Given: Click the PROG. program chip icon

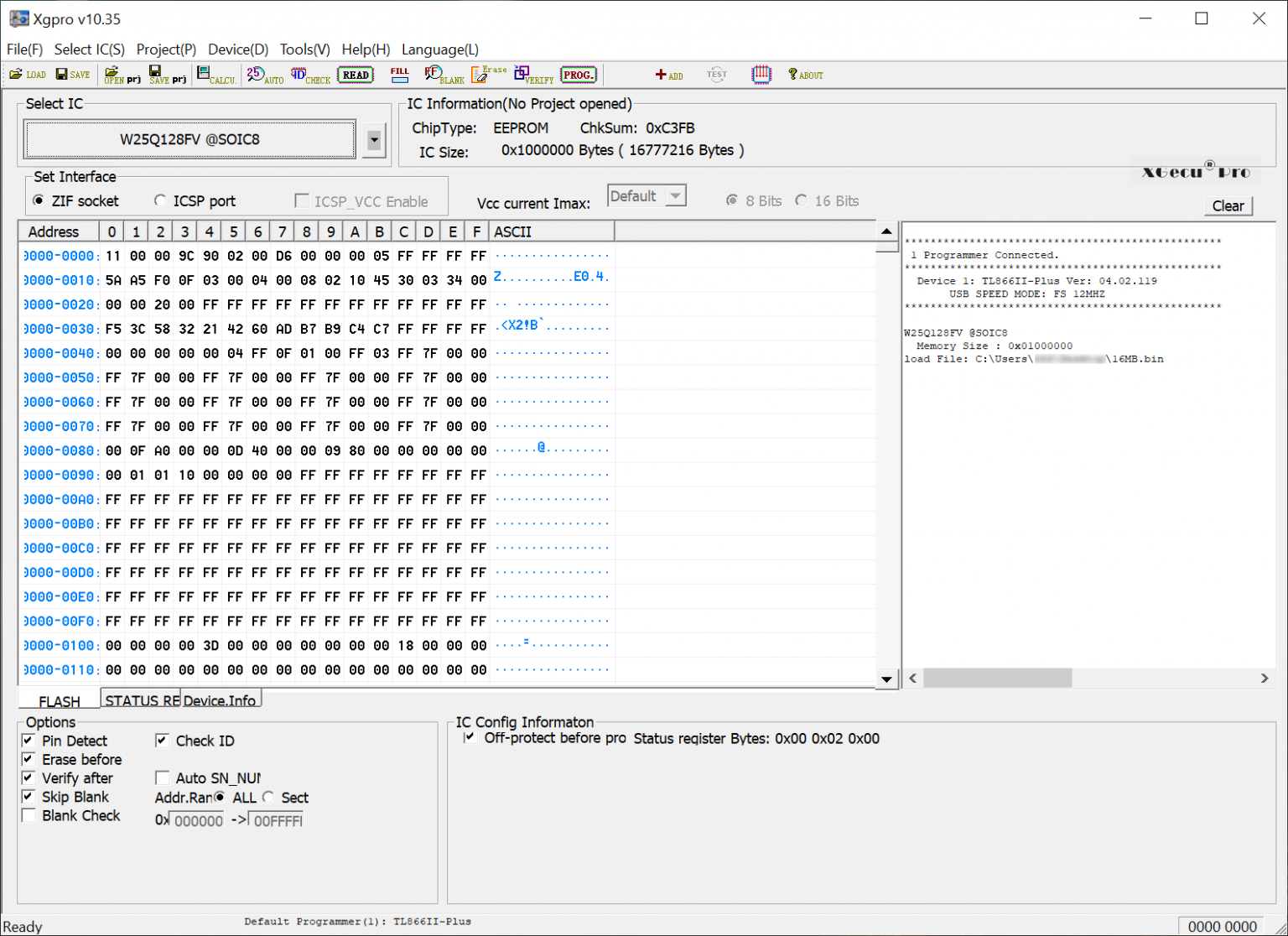Looking at the screenshot, I should click(x=579, y=75).
